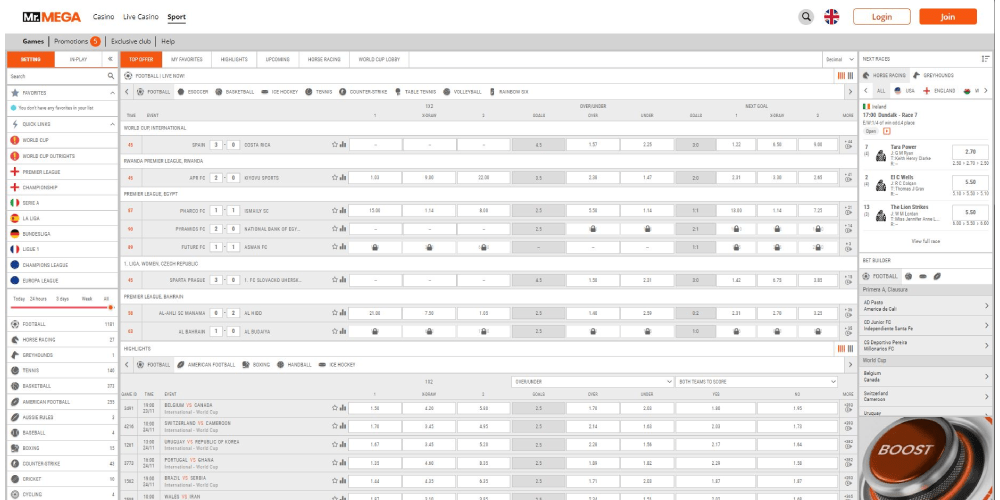Image resolution: width=1000 pixels, height=500 pixels.
Task: Switch to the Upcoming tab
Action: pos(279,59)
